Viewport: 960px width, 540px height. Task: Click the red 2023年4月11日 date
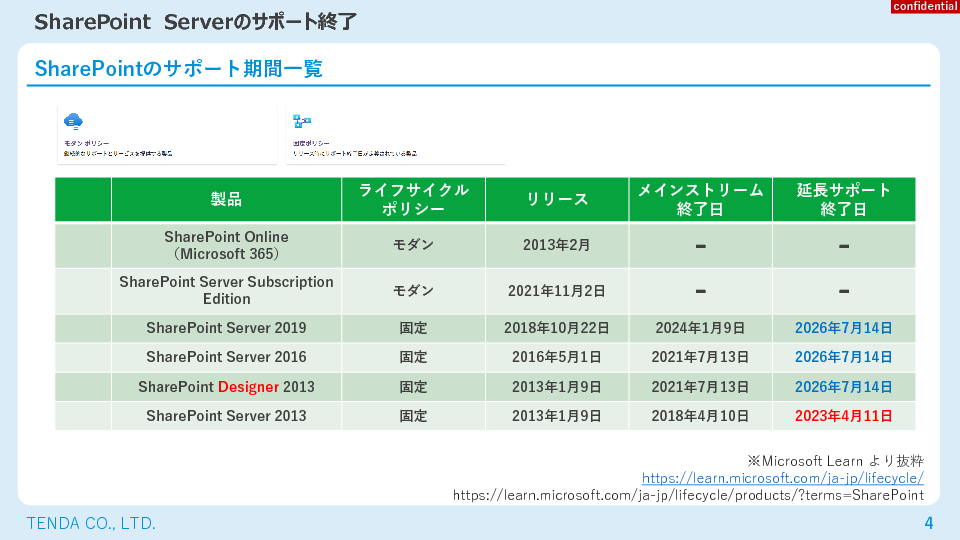[x=843, y=416]
